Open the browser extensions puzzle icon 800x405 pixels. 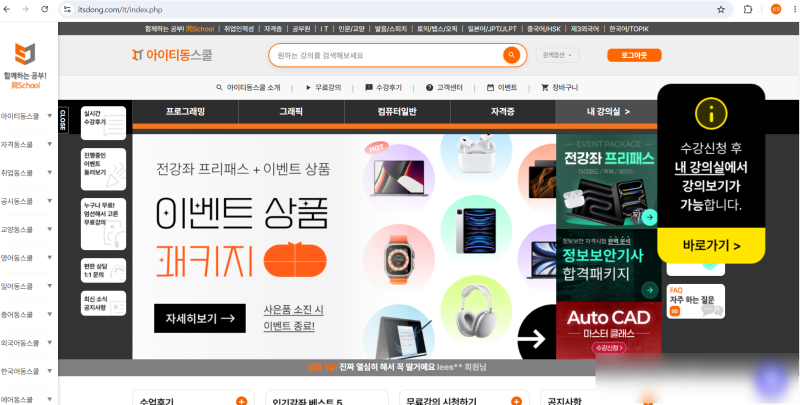coord(747,9)
